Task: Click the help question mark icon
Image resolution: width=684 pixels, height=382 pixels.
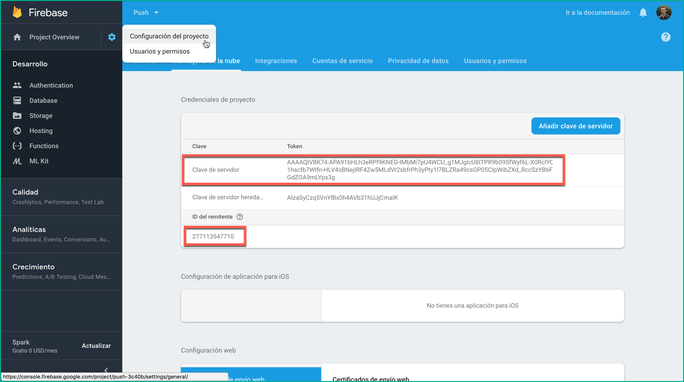Action: (665, 37)
